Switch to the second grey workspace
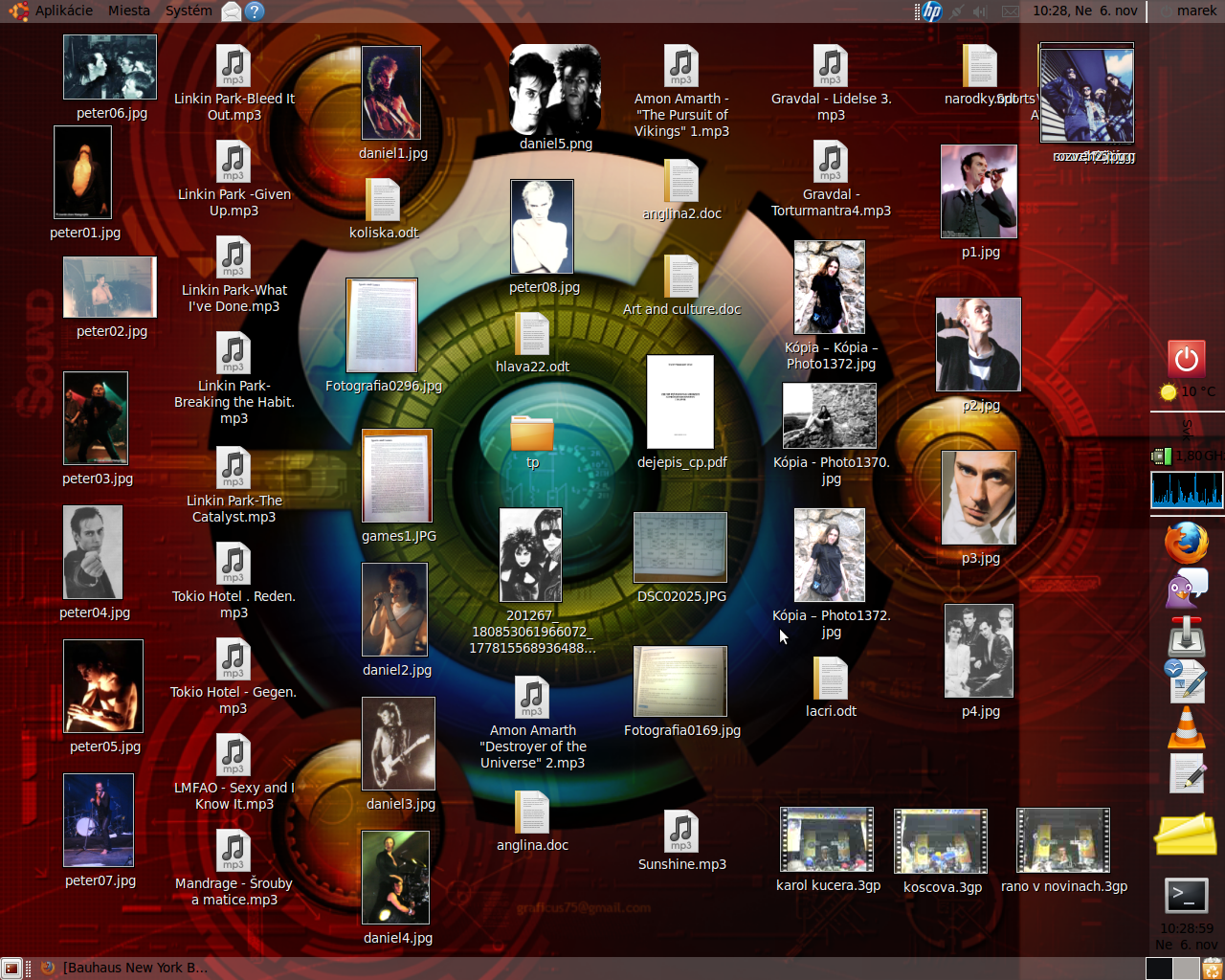 1187,969
